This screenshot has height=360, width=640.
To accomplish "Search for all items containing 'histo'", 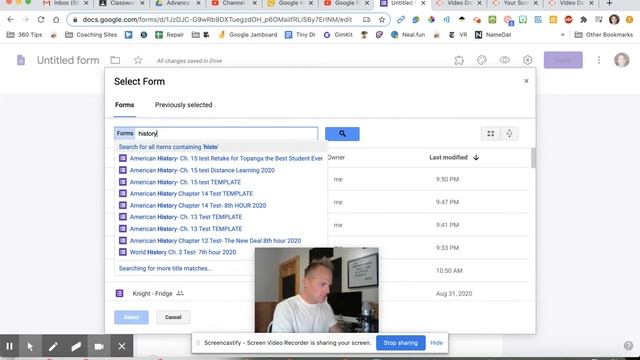I will (x=168, y=147).
